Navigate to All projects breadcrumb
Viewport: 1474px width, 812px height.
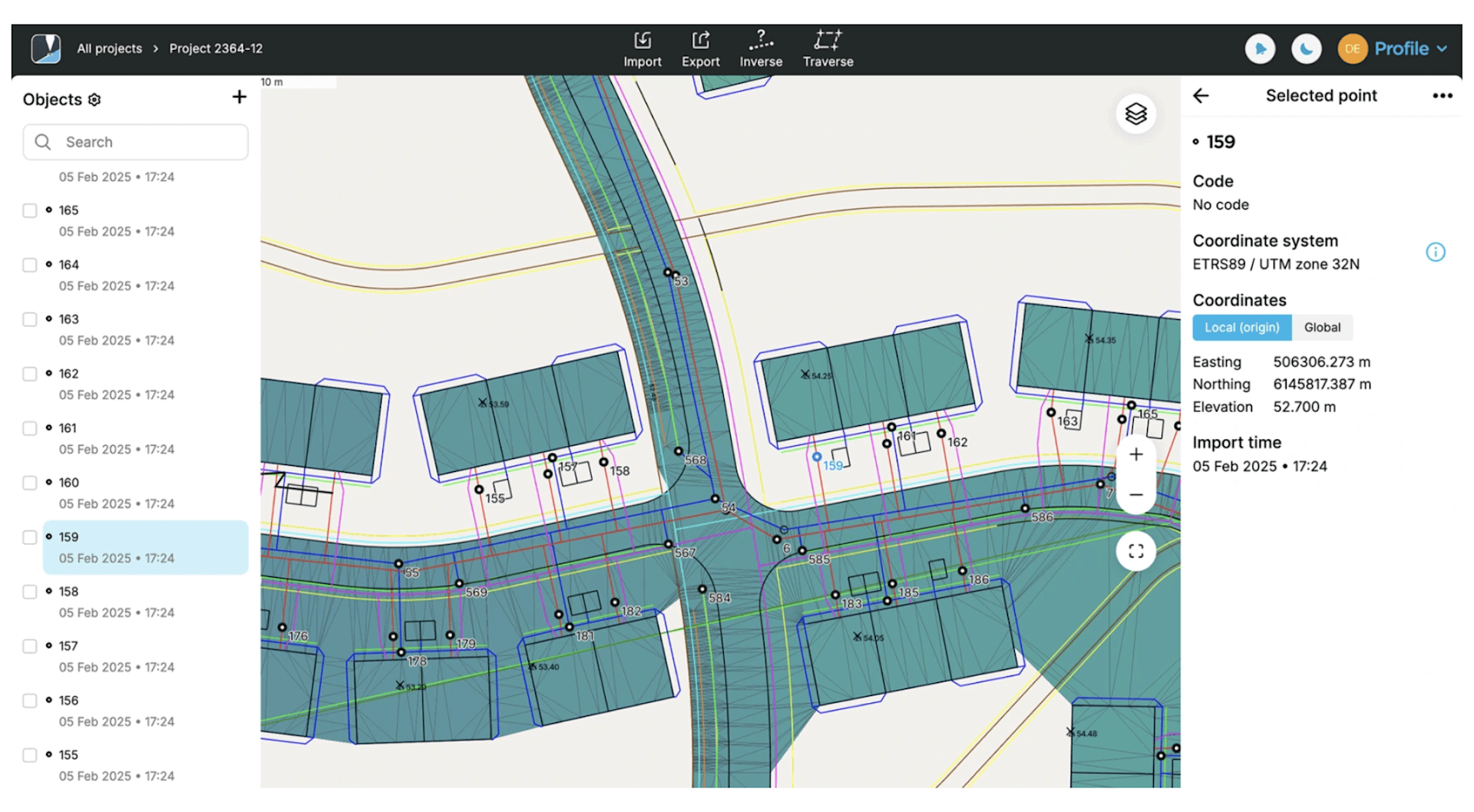110,48
